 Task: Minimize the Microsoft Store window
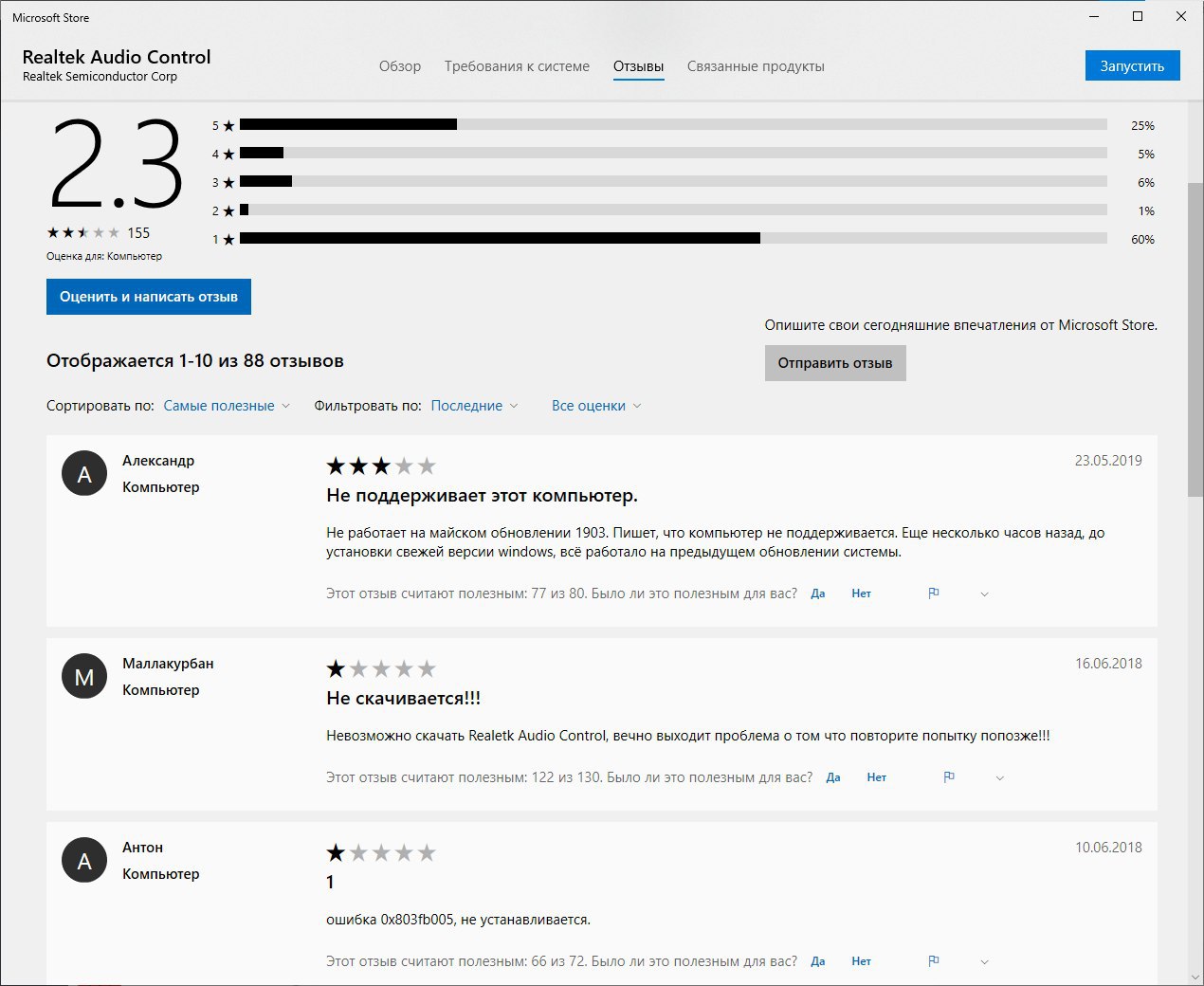[1094, 16]
